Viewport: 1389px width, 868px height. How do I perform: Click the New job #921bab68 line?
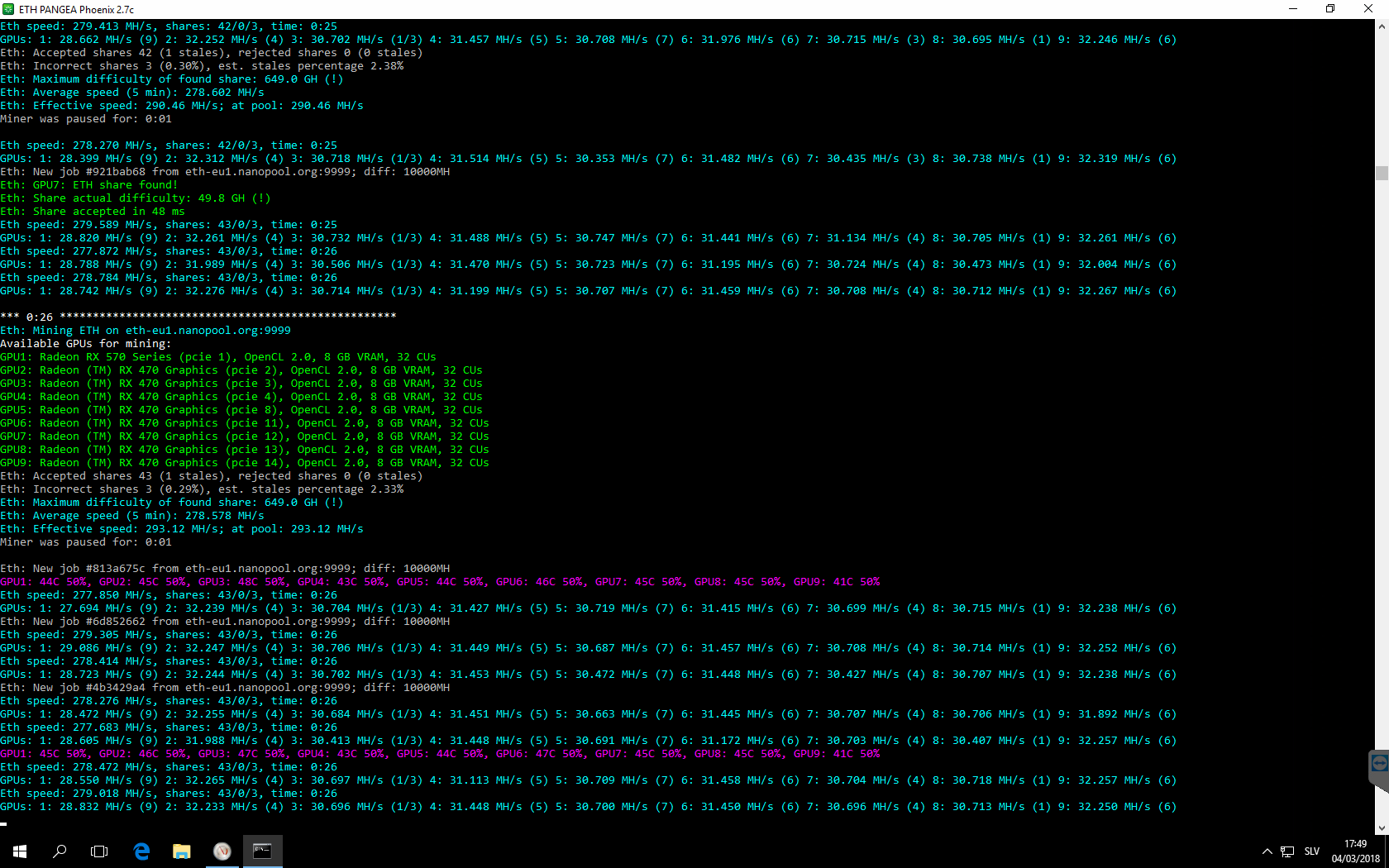point(225,172)
